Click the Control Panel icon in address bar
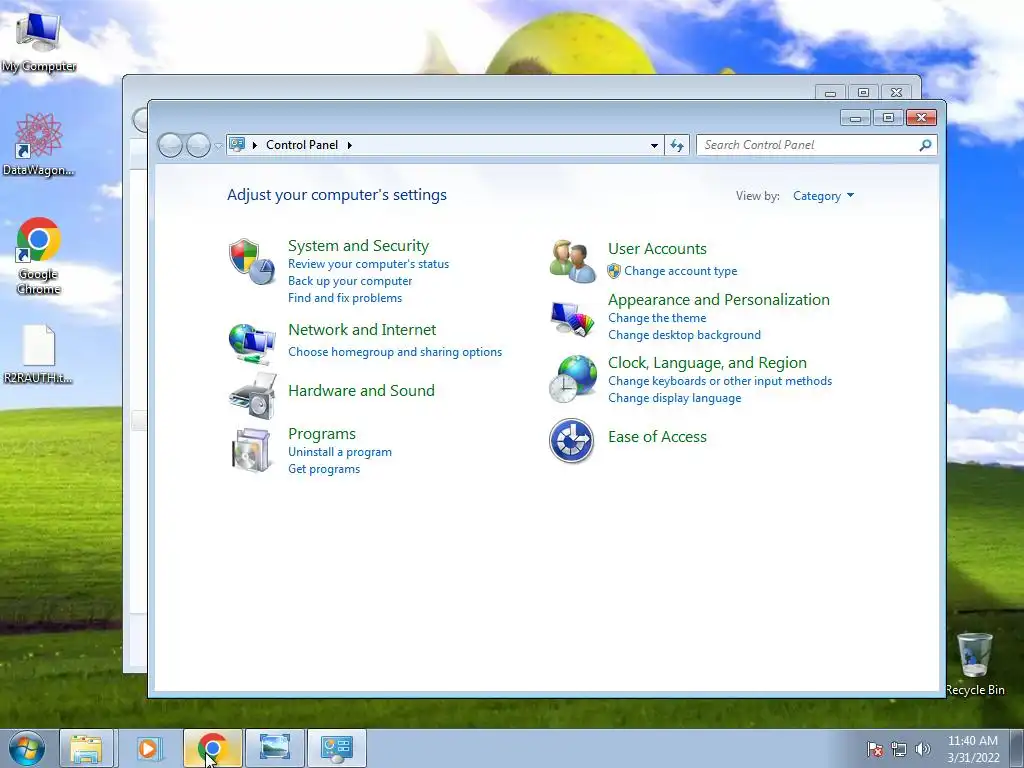The height and width of the screenshot is (768, 1024). pyautogui.click(x=237, y=144)
